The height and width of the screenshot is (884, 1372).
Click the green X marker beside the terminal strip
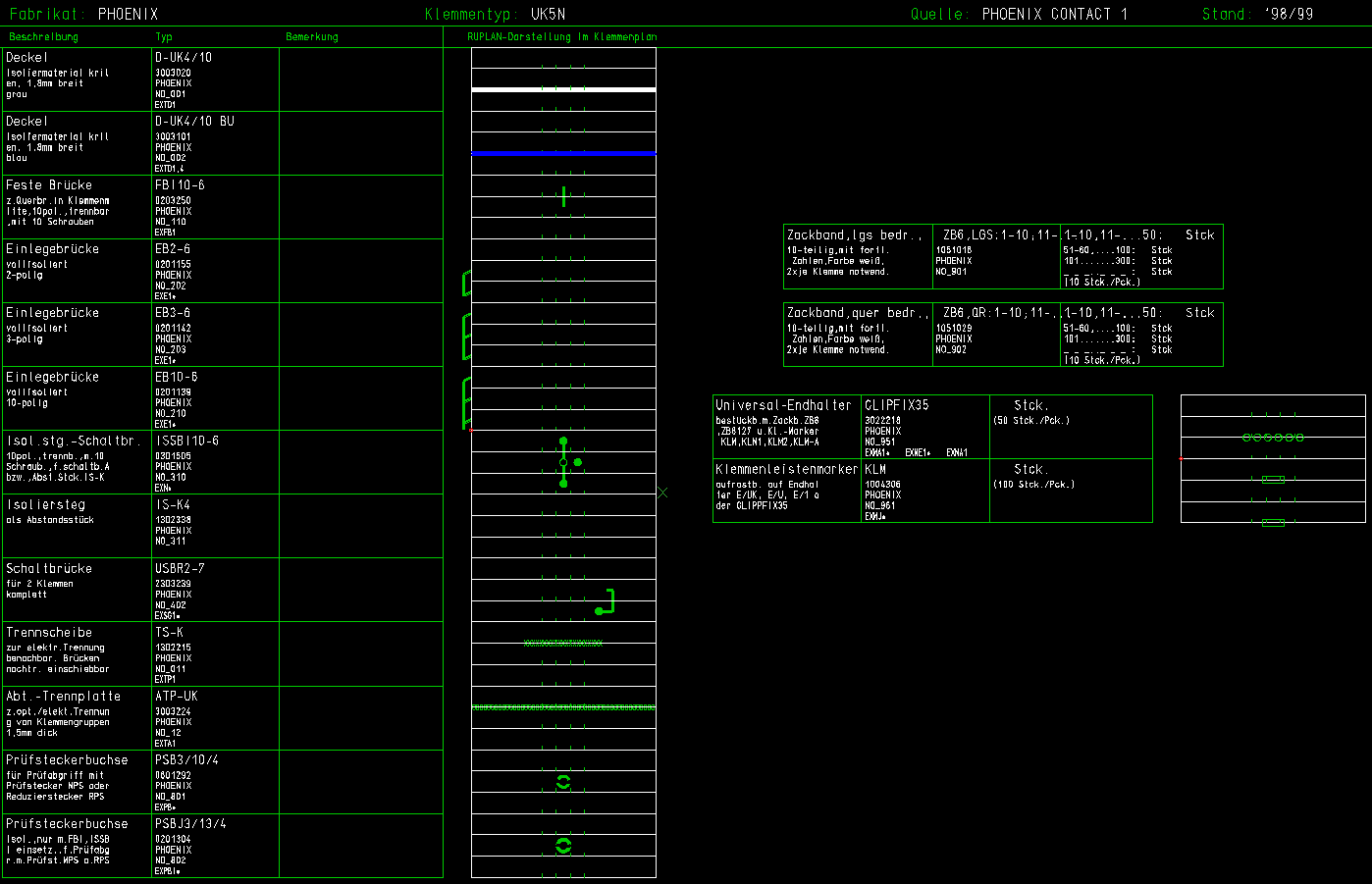662,493
